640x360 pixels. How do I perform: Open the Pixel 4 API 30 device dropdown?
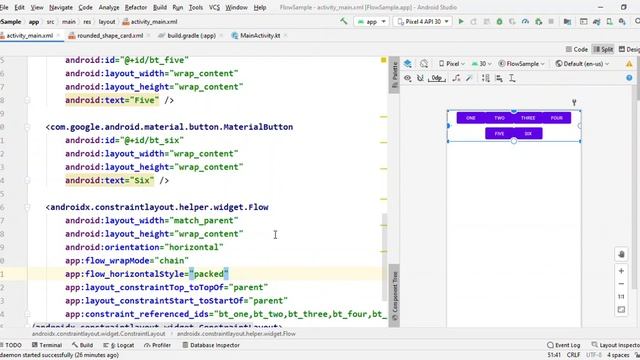[x=423, y=22]
